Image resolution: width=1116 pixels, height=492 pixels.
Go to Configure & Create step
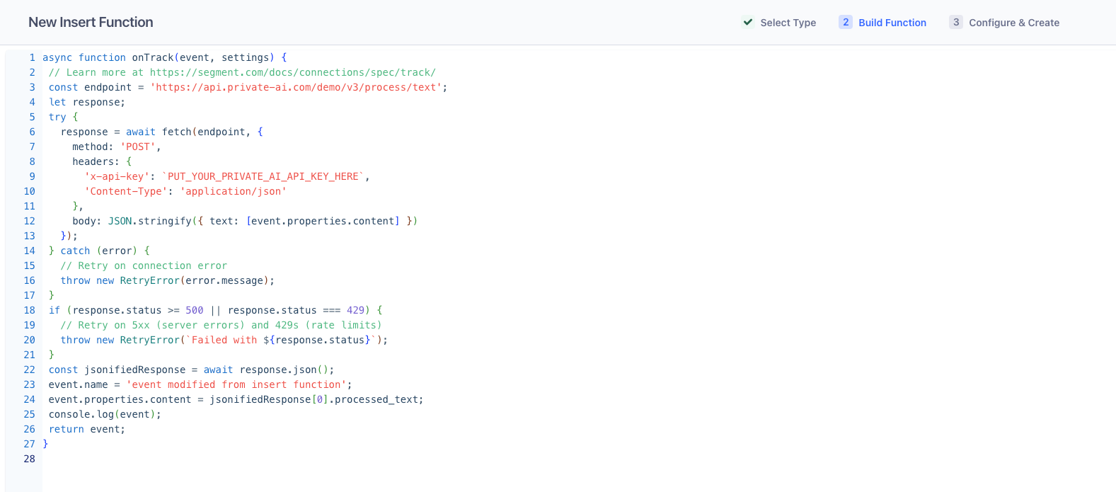tap(1014, 23)
